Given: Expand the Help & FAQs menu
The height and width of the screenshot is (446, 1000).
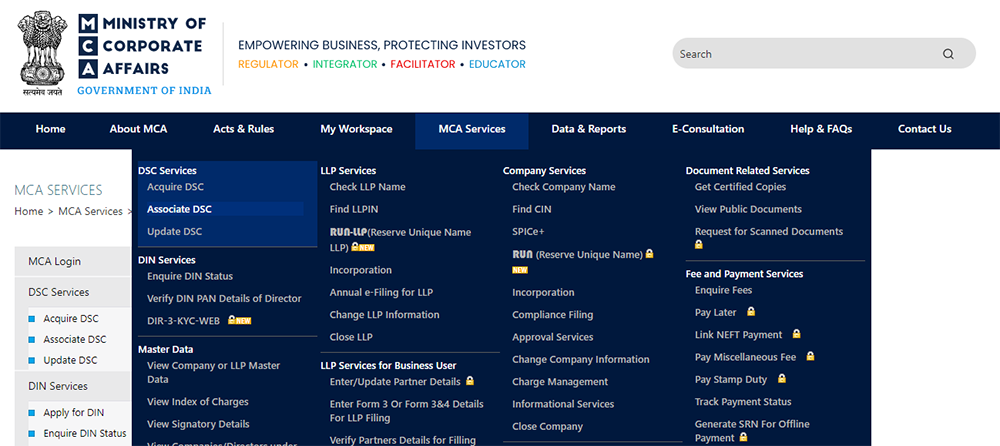Looking at the screenshot, I should pos(820,129).
